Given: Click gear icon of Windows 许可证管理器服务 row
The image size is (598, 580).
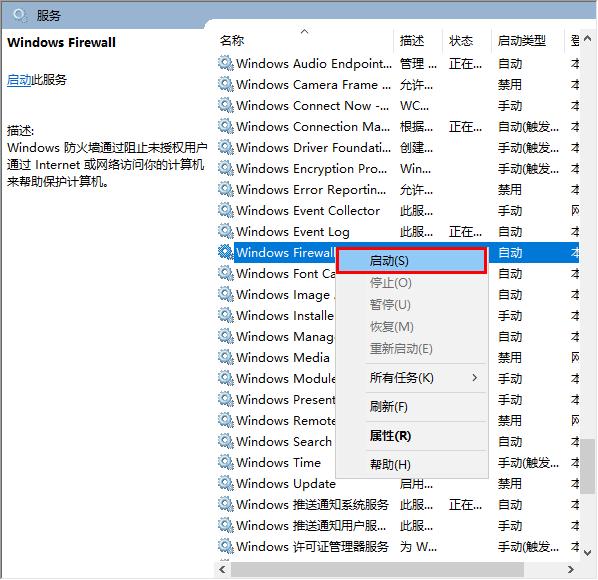Looking at the screenshot, I should click(x=225, y=546).
